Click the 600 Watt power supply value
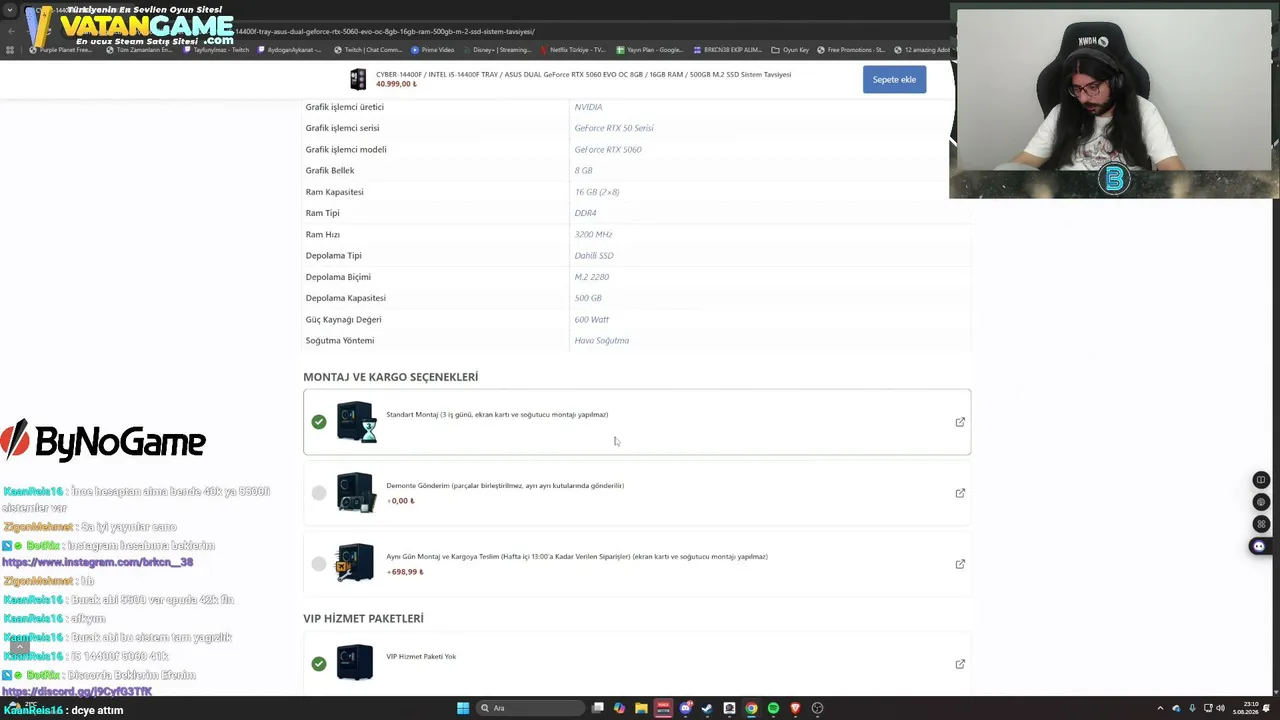1280x720 pixels. pyautogui.click(x=592, y=319)
